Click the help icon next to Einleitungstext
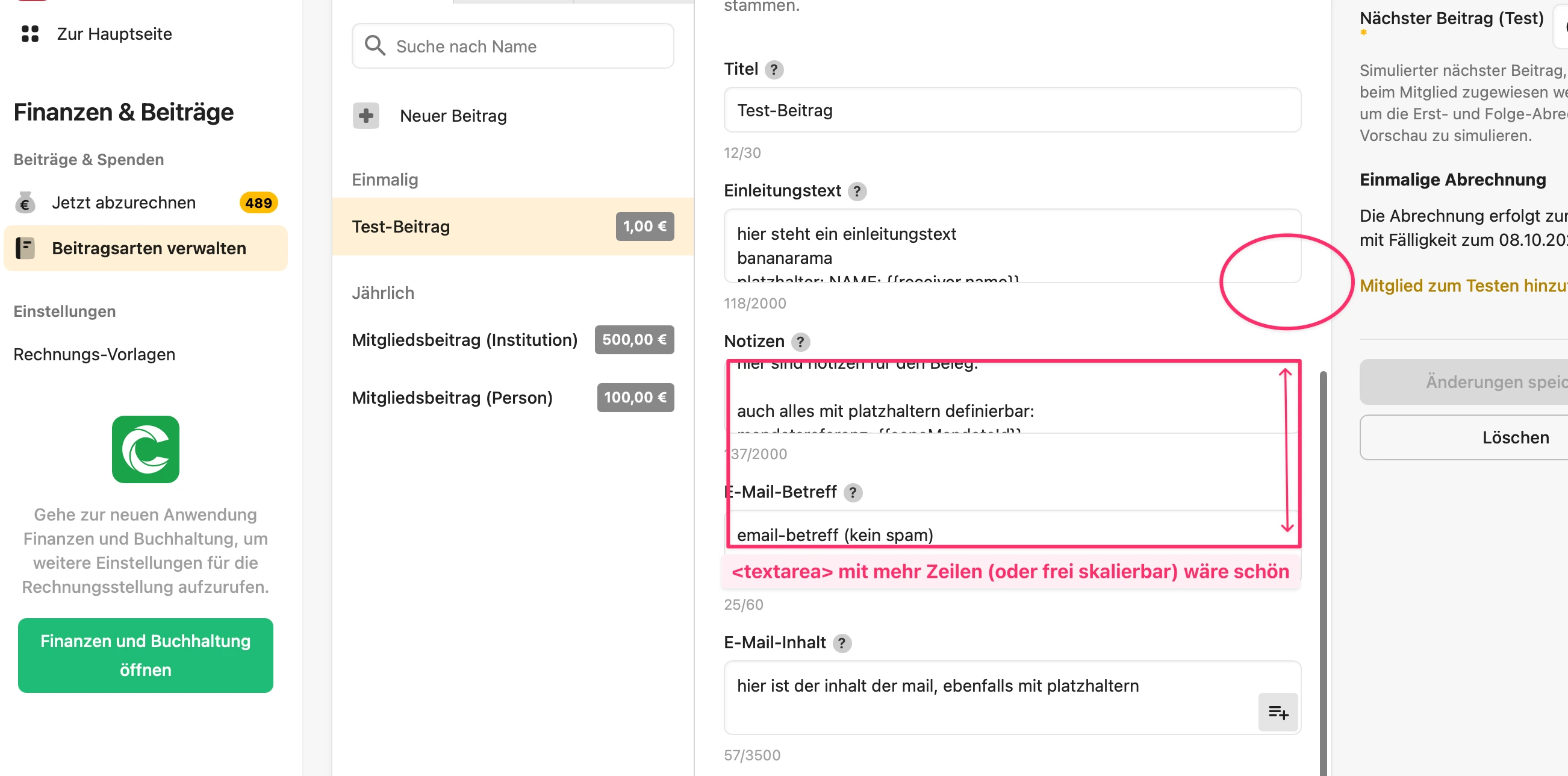The height and width of the screenshot is (776, 1568). click(857, 191)
